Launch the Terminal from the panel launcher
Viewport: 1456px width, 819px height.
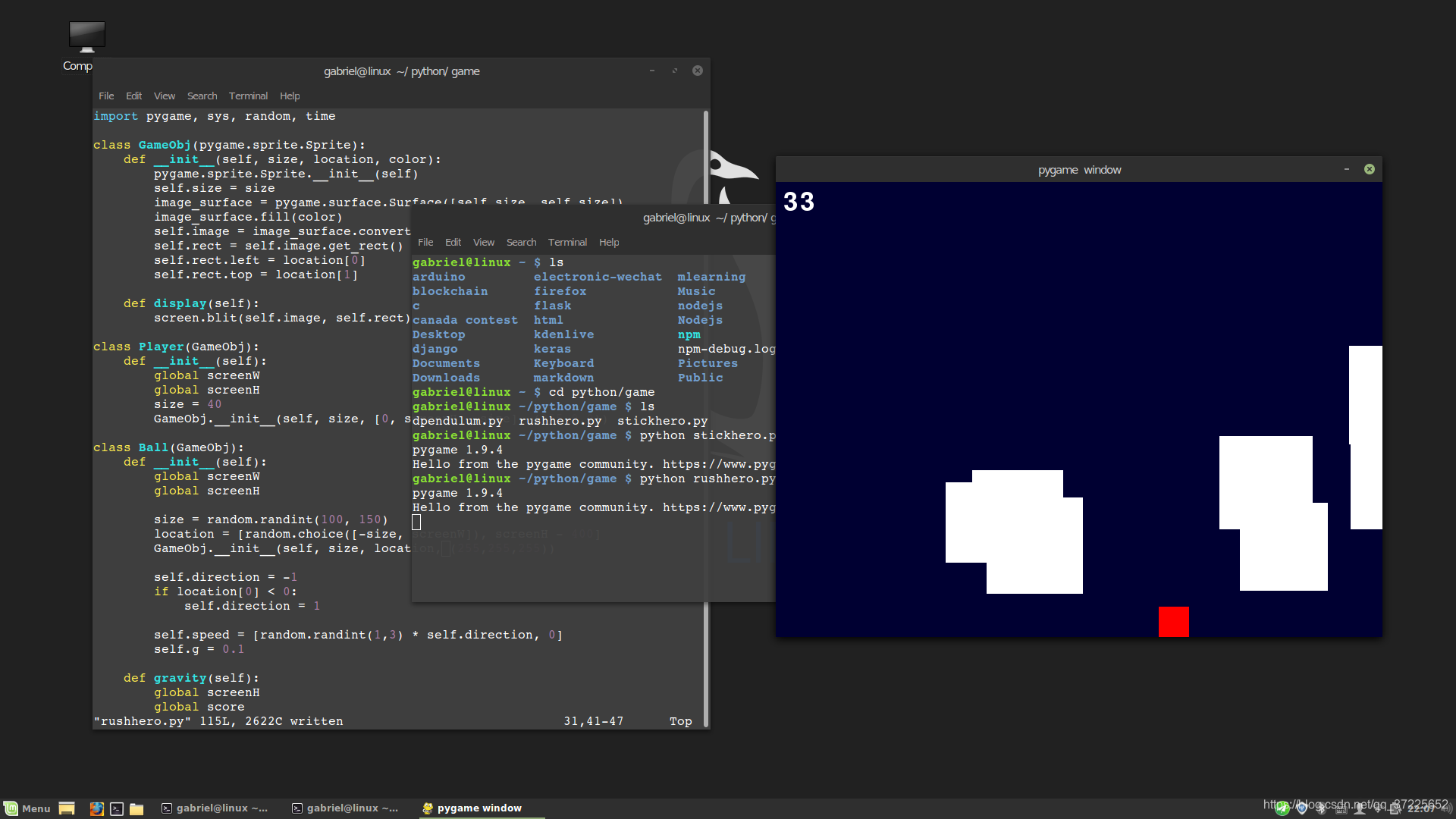coord(117,808)
